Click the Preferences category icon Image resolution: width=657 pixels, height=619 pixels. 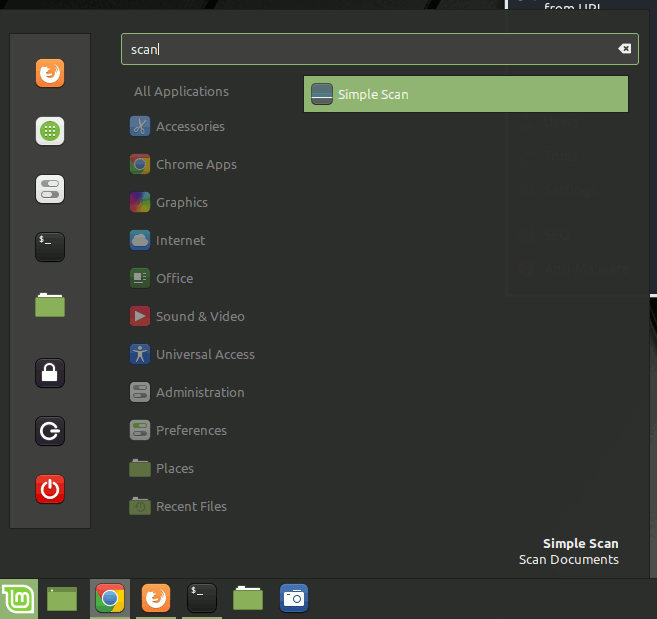pos(140,430)
